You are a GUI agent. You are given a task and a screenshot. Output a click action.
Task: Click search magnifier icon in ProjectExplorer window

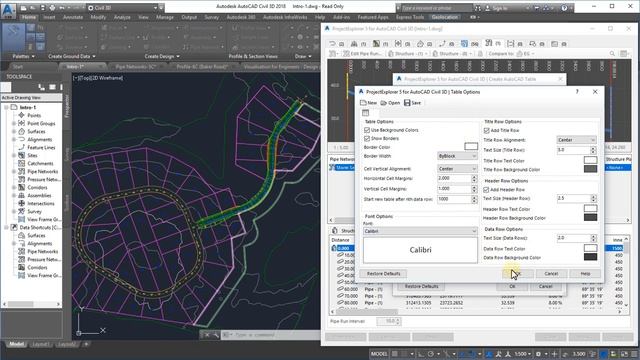tap(612, 53)
